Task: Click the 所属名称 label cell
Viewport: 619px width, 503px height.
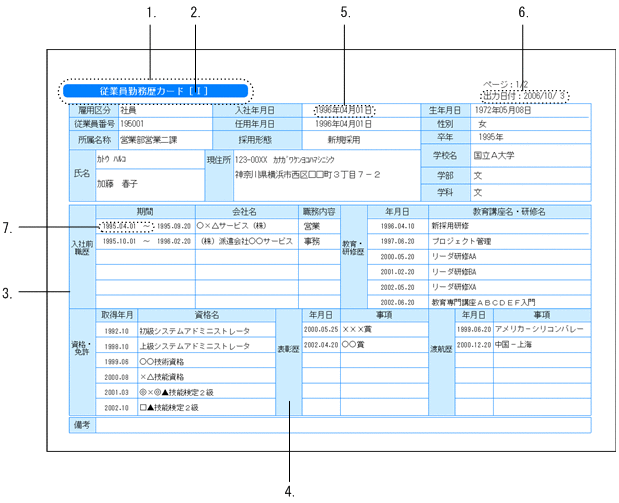Action: pos(94,140)
